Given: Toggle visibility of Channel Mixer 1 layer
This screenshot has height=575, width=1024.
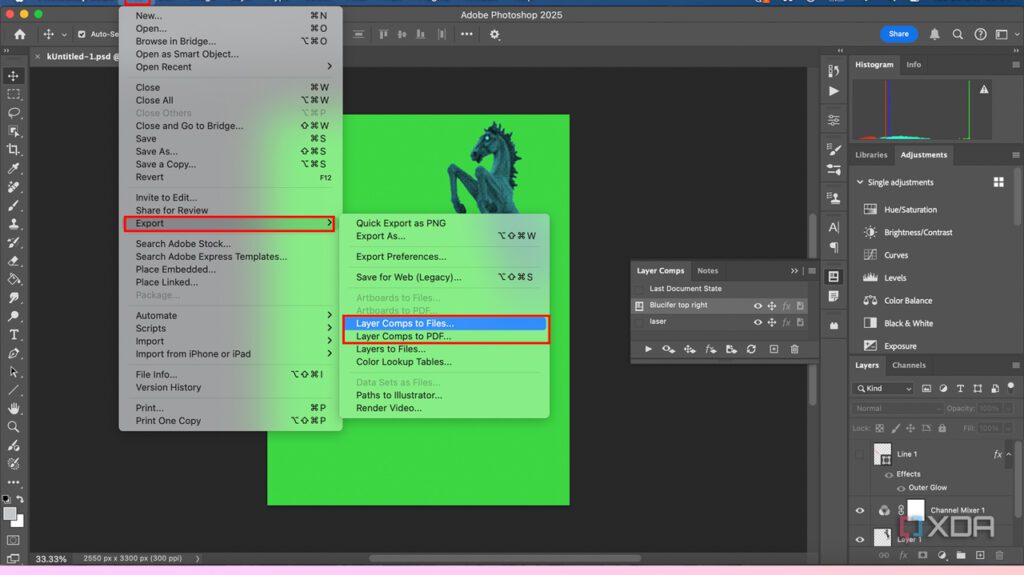Looking at the screenshot, I should point(859,511).
